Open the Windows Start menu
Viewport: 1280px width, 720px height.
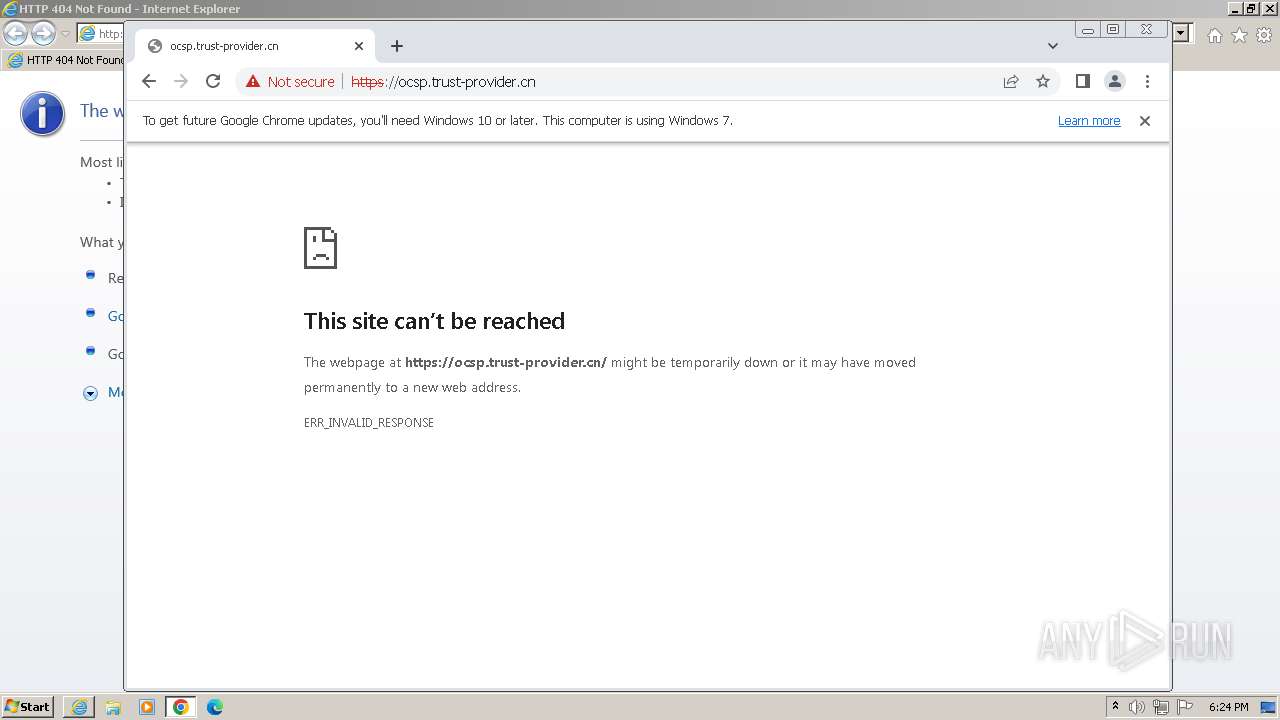[x=28, y=707]
